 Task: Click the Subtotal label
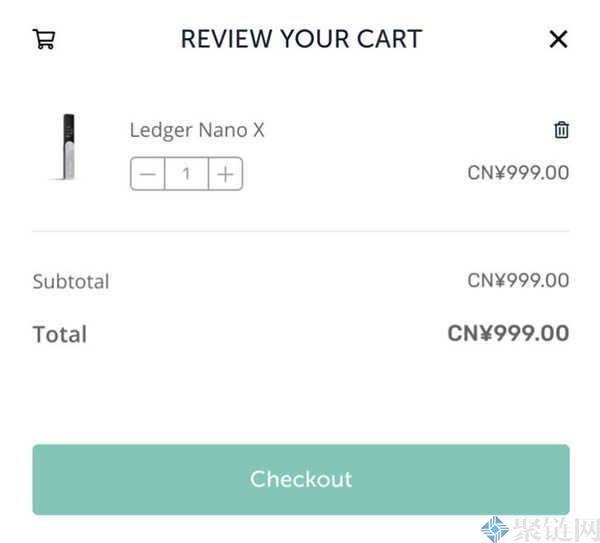pos(71,281)
